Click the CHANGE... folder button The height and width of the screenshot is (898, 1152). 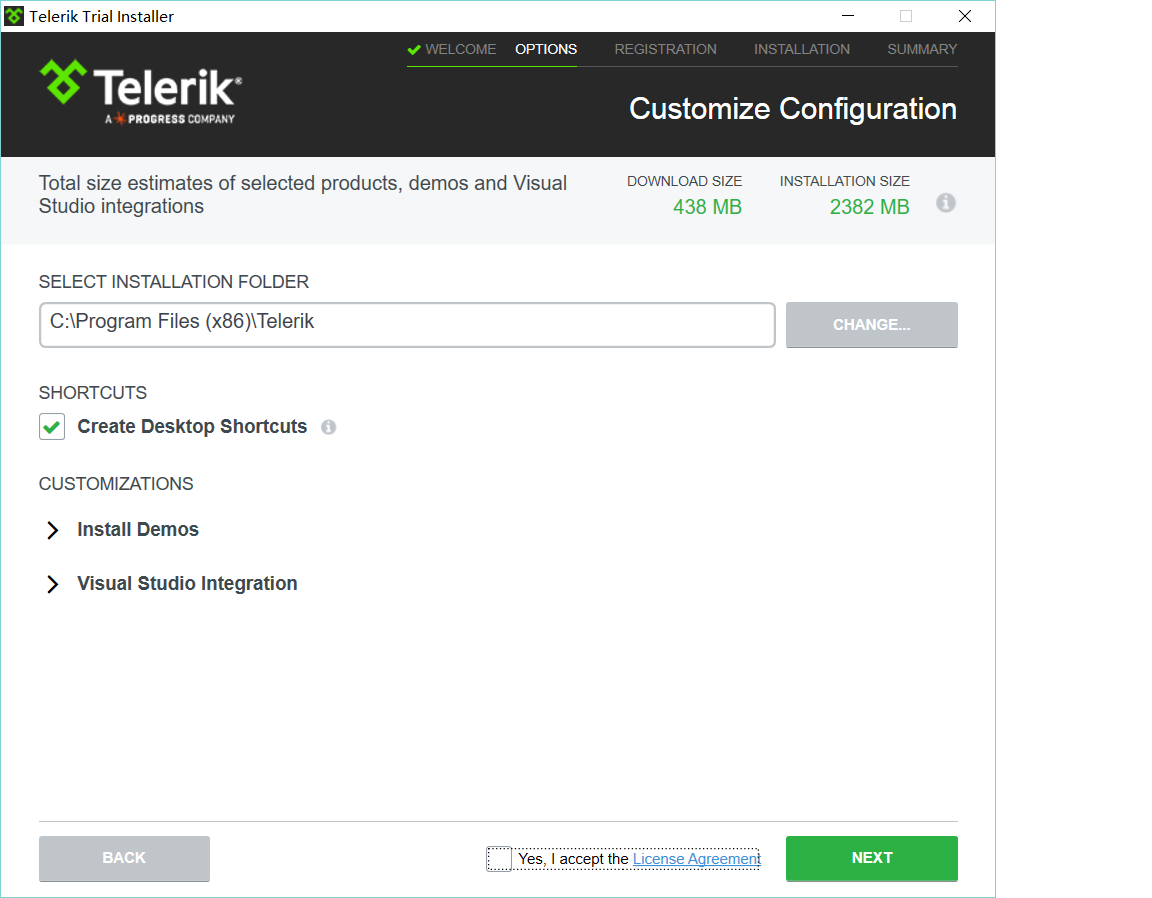871,325
